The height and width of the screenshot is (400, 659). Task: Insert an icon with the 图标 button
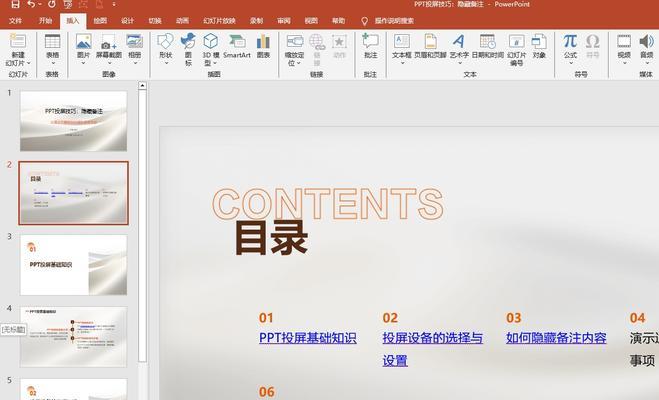188,49
